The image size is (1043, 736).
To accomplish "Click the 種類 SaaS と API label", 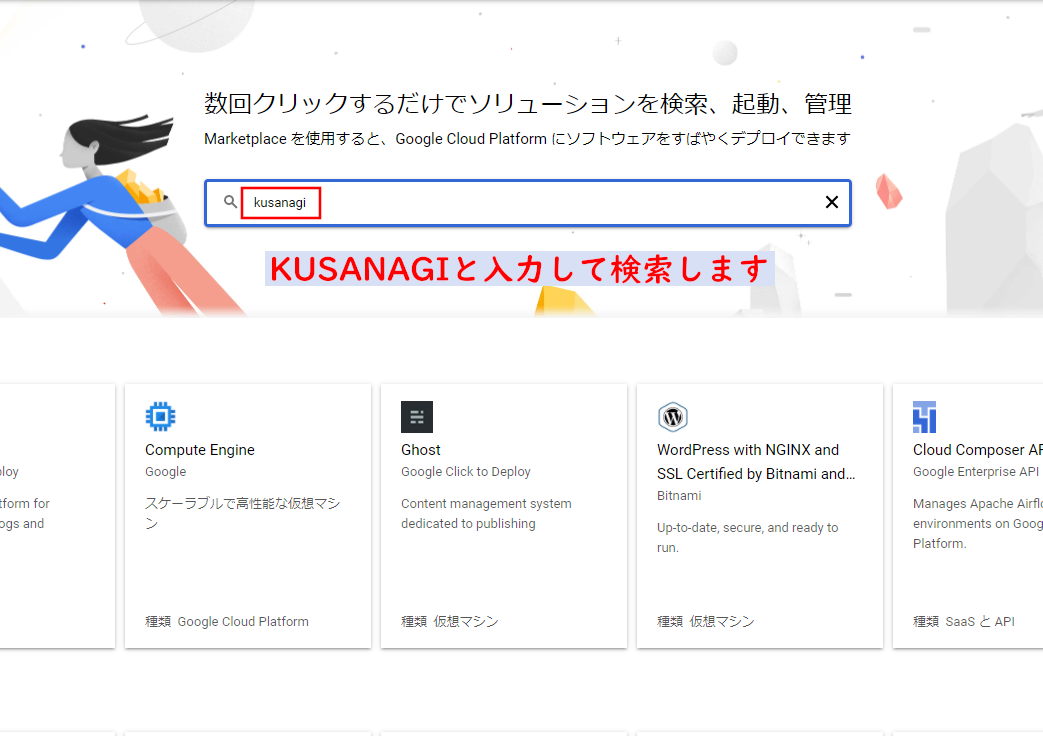I will click(964, 622).
